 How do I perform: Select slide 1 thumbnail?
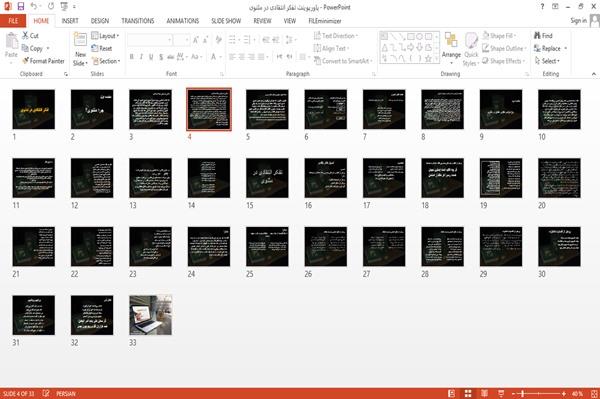tap(34, 109)
